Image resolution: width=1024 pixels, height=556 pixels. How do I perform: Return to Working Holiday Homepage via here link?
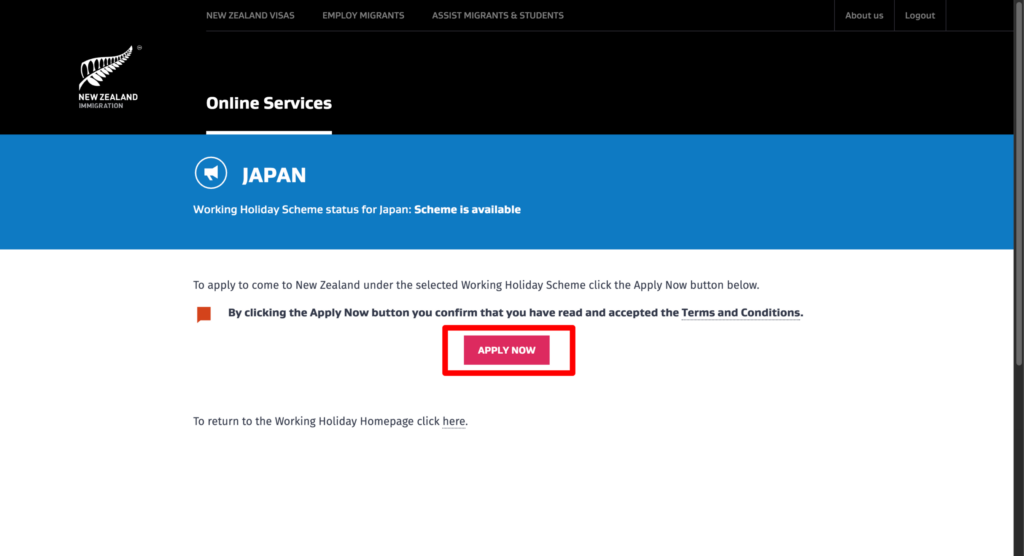coord(454,421)
